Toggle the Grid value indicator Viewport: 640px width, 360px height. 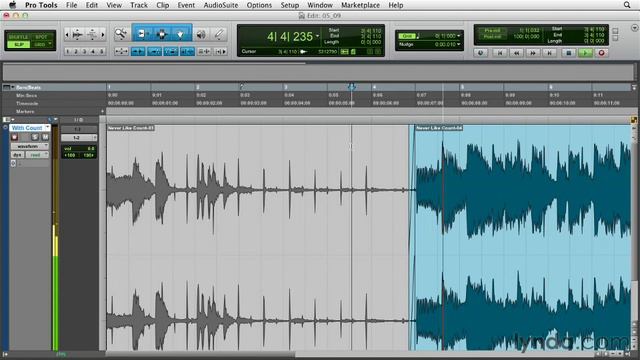click(406, 36)
